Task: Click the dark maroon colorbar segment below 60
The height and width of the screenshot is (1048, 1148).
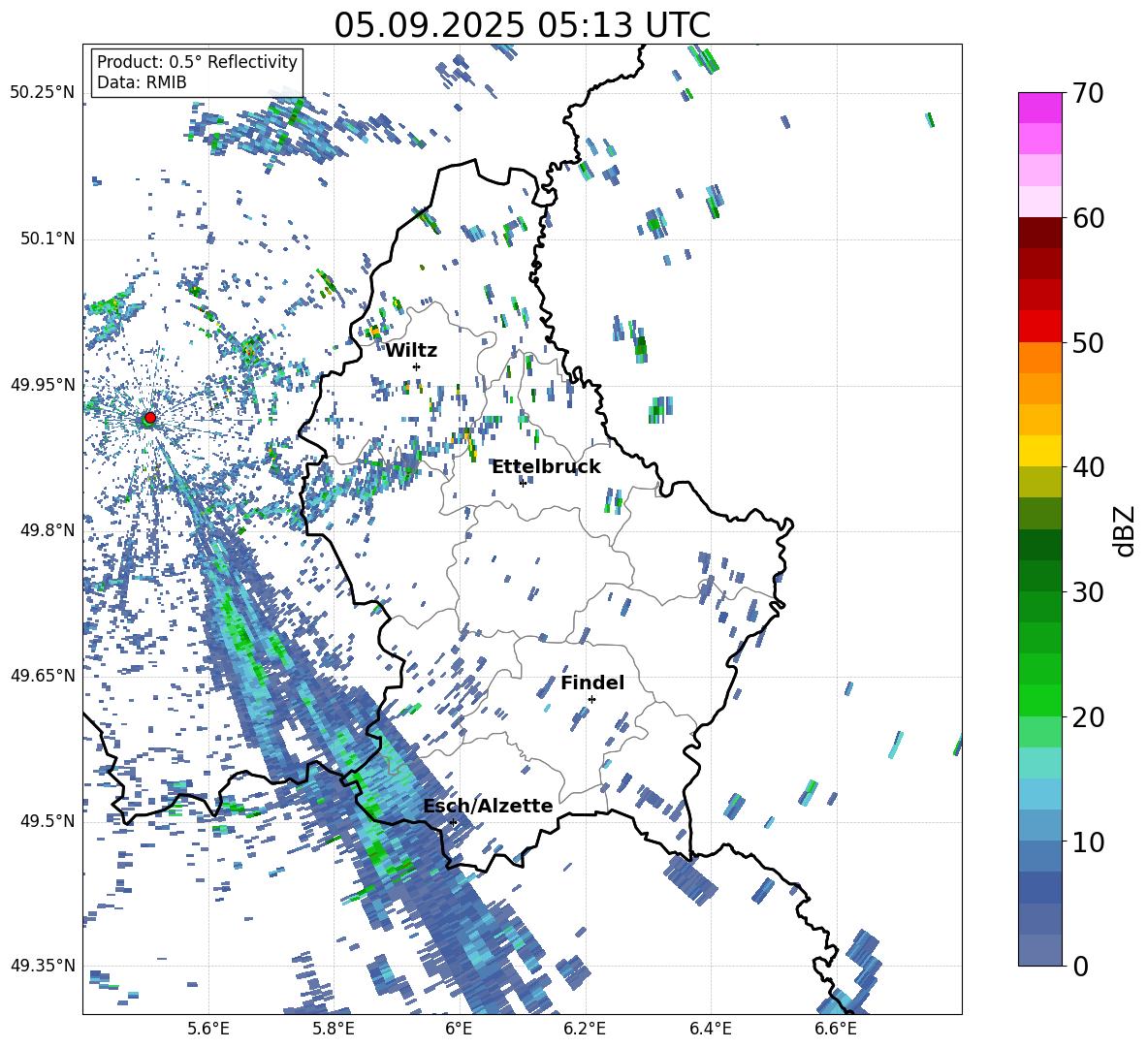Action: click(x=1039, y=233)
